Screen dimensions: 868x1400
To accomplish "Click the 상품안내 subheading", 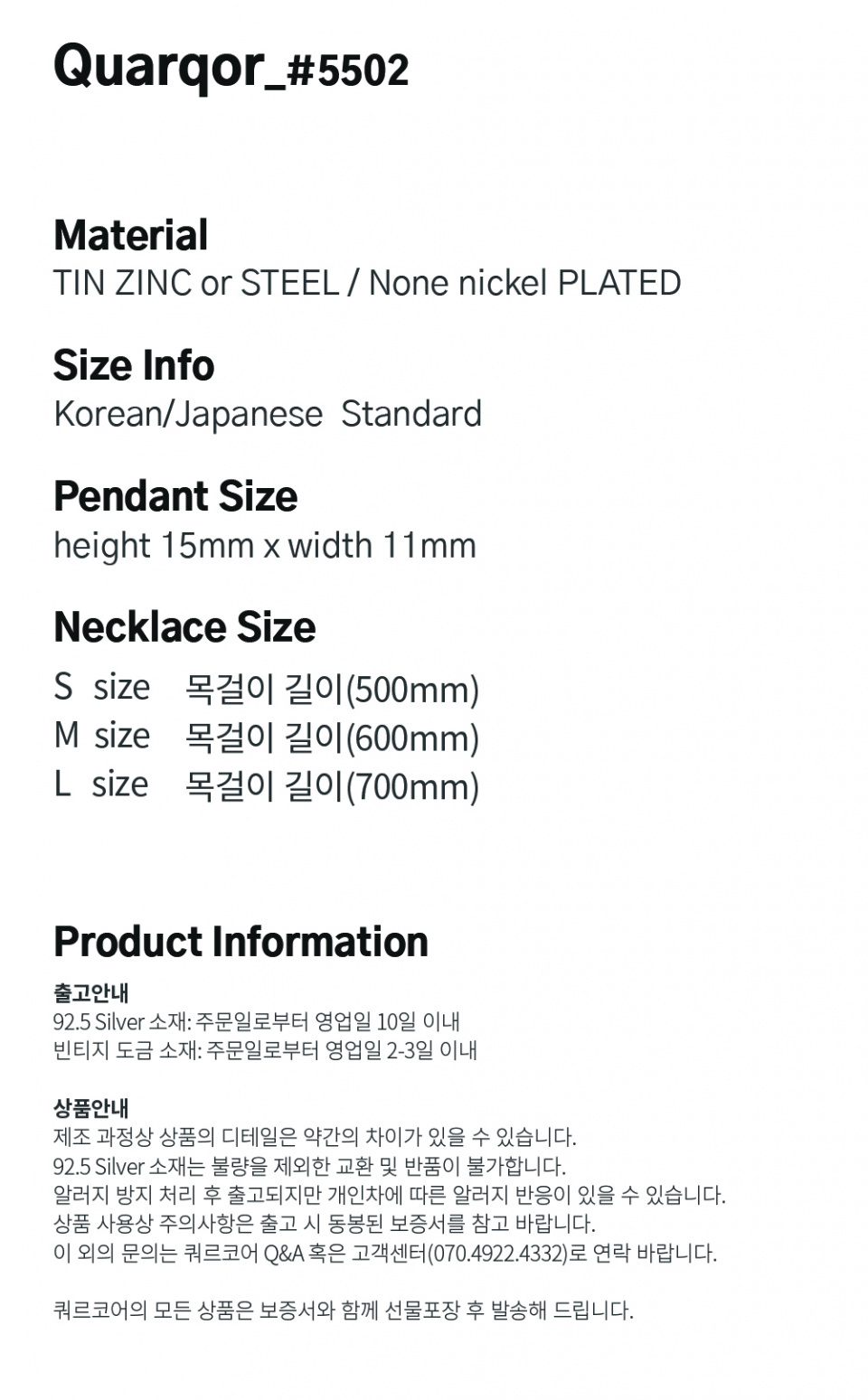I will click(91, 1108).
